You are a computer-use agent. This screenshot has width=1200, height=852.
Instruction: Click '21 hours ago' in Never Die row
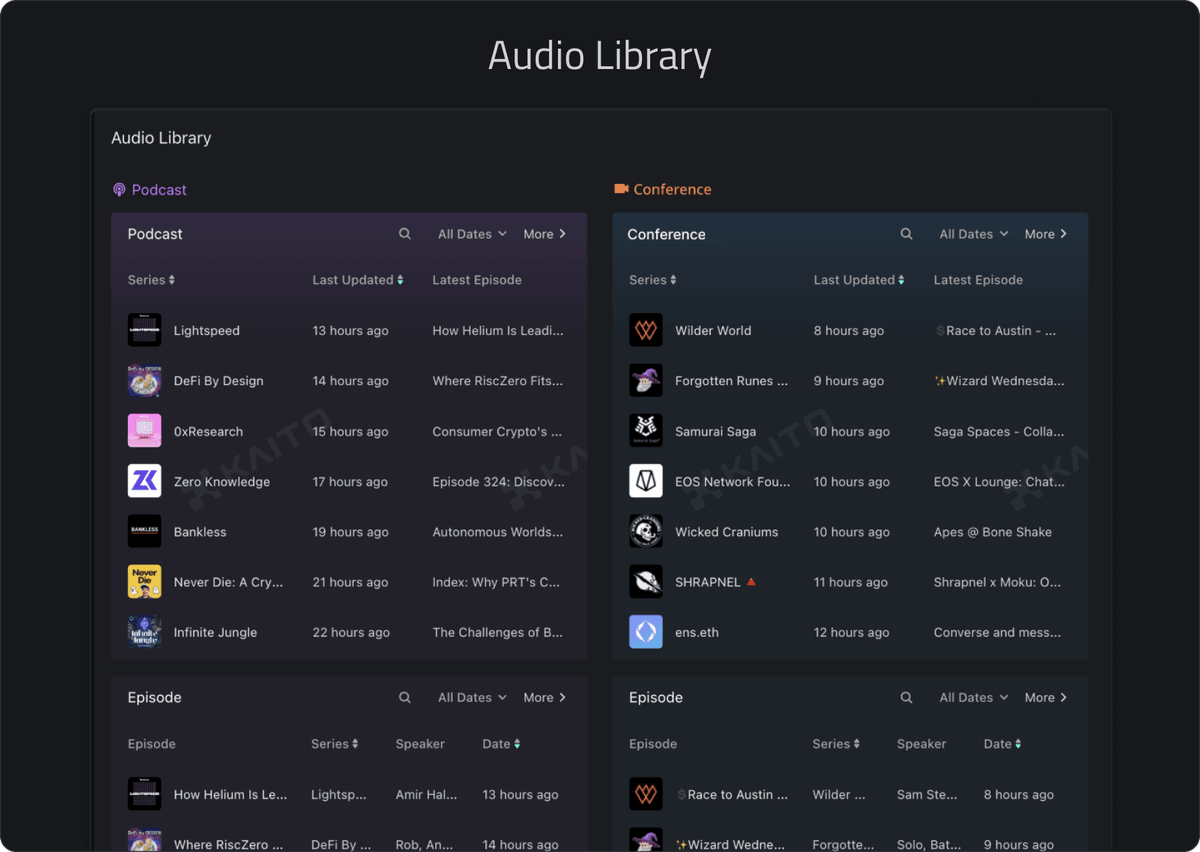point(350,583)
